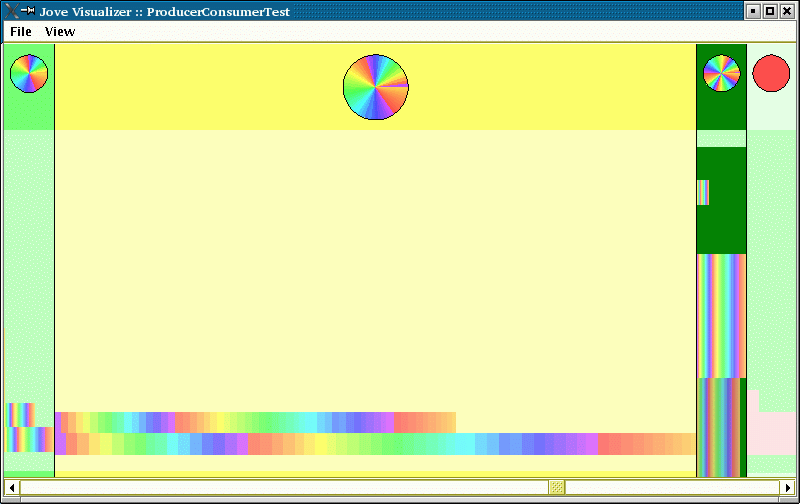Open the View menu
The image size is (800, 504).
pos(60,32)
